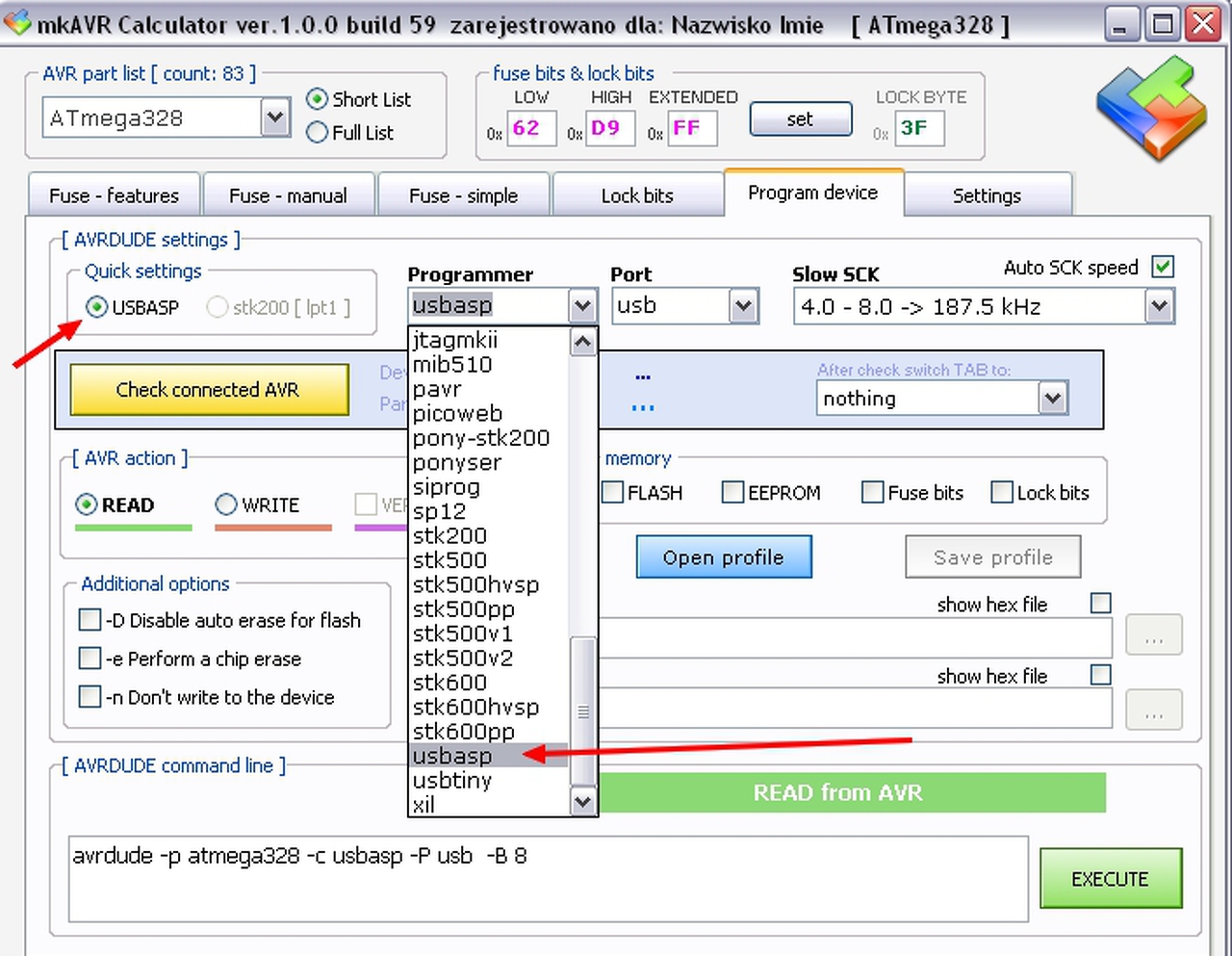Check the EEPROM memory checkbox
The width and height of the screenshot is (1232, 956).
point(732,492)
